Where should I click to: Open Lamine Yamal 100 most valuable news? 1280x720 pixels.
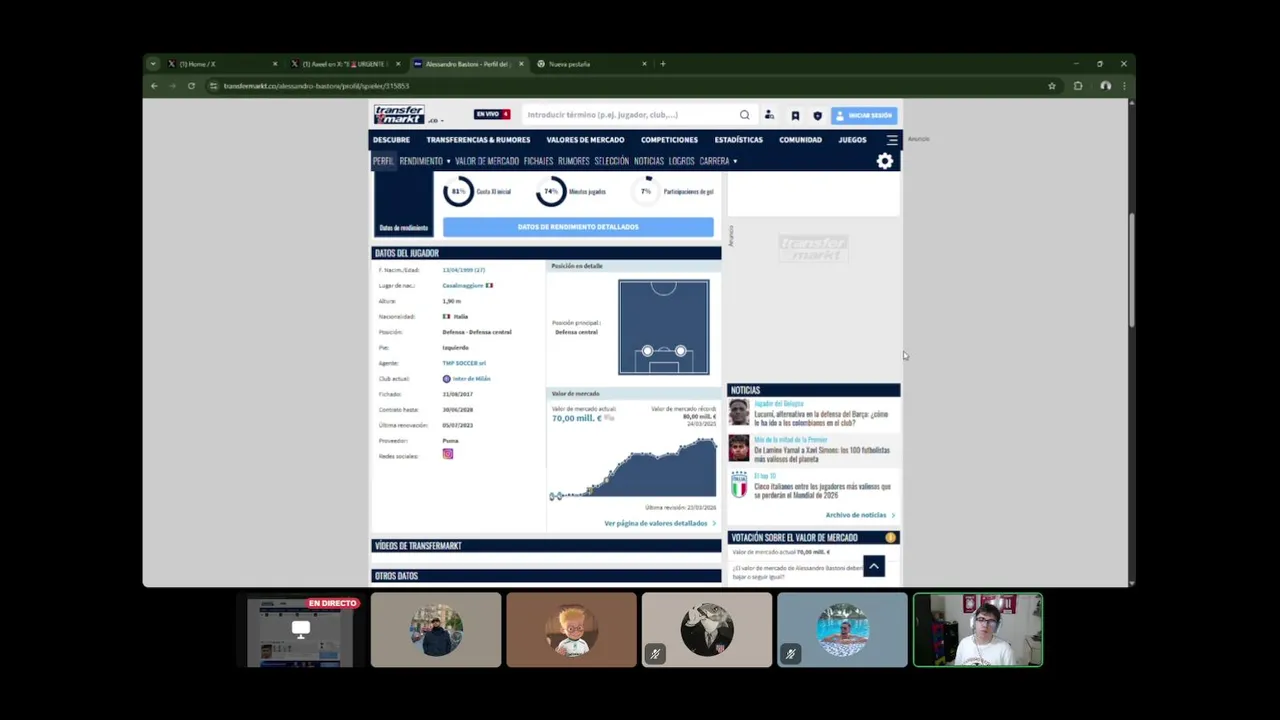click(x=822, y=454)
